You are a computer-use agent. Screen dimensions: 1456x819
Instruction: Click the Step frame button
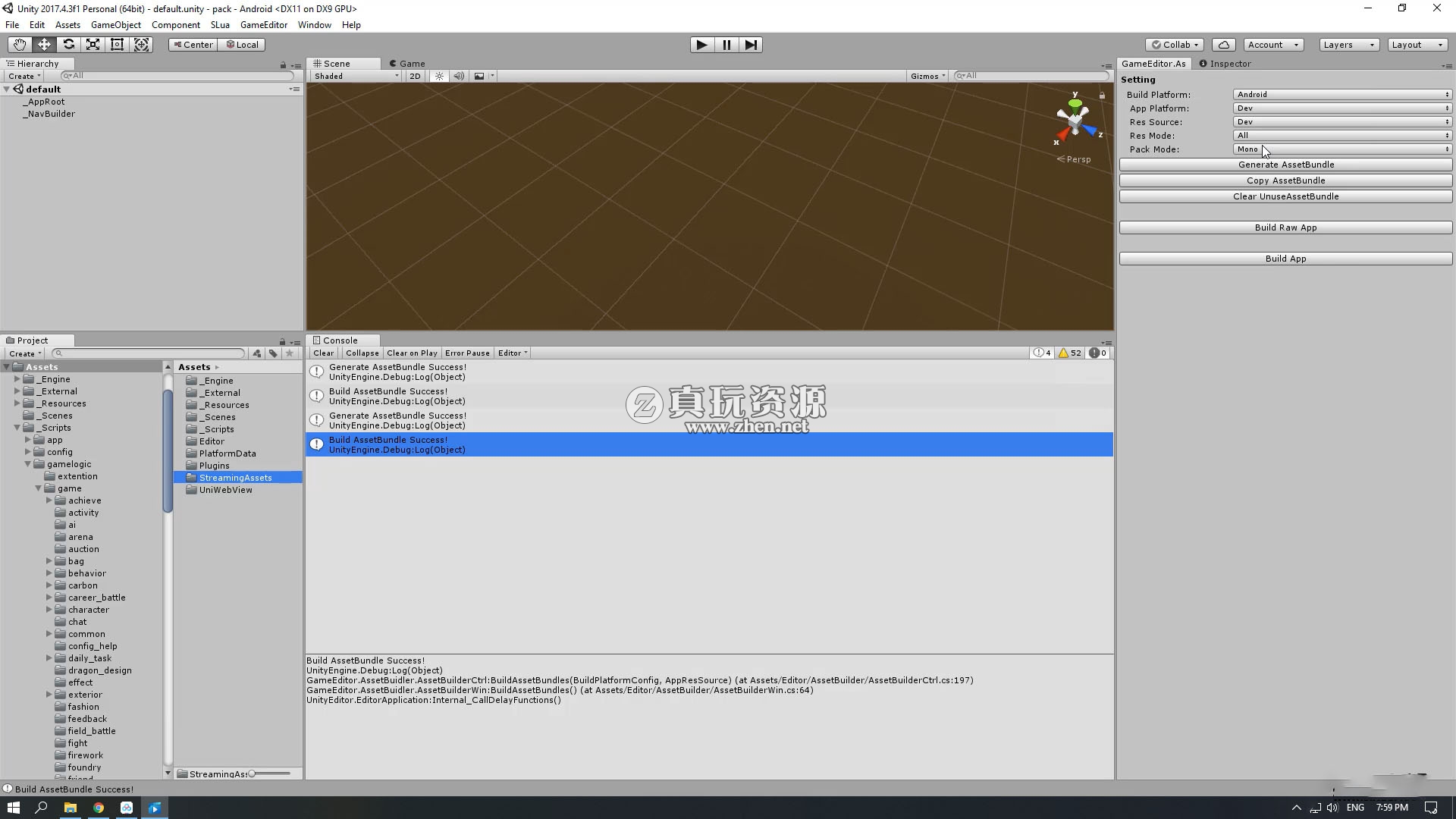(x=751, y=45)
